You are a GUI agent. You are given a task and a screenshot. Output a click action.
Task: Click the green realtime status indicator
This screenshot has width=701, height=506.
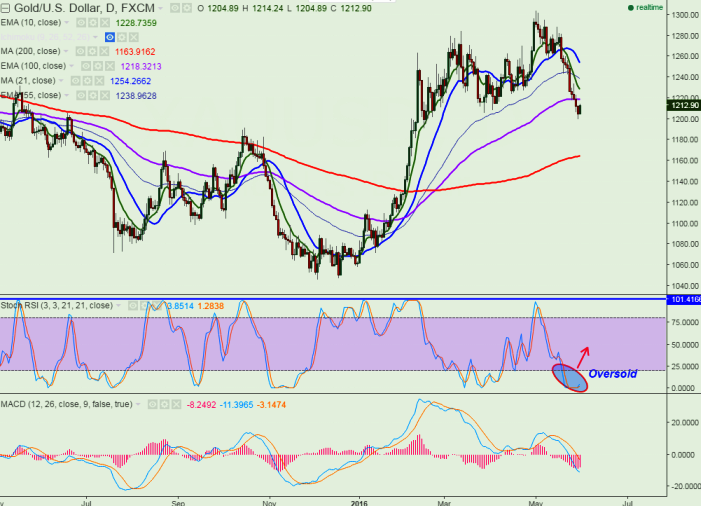click(645, 8)
